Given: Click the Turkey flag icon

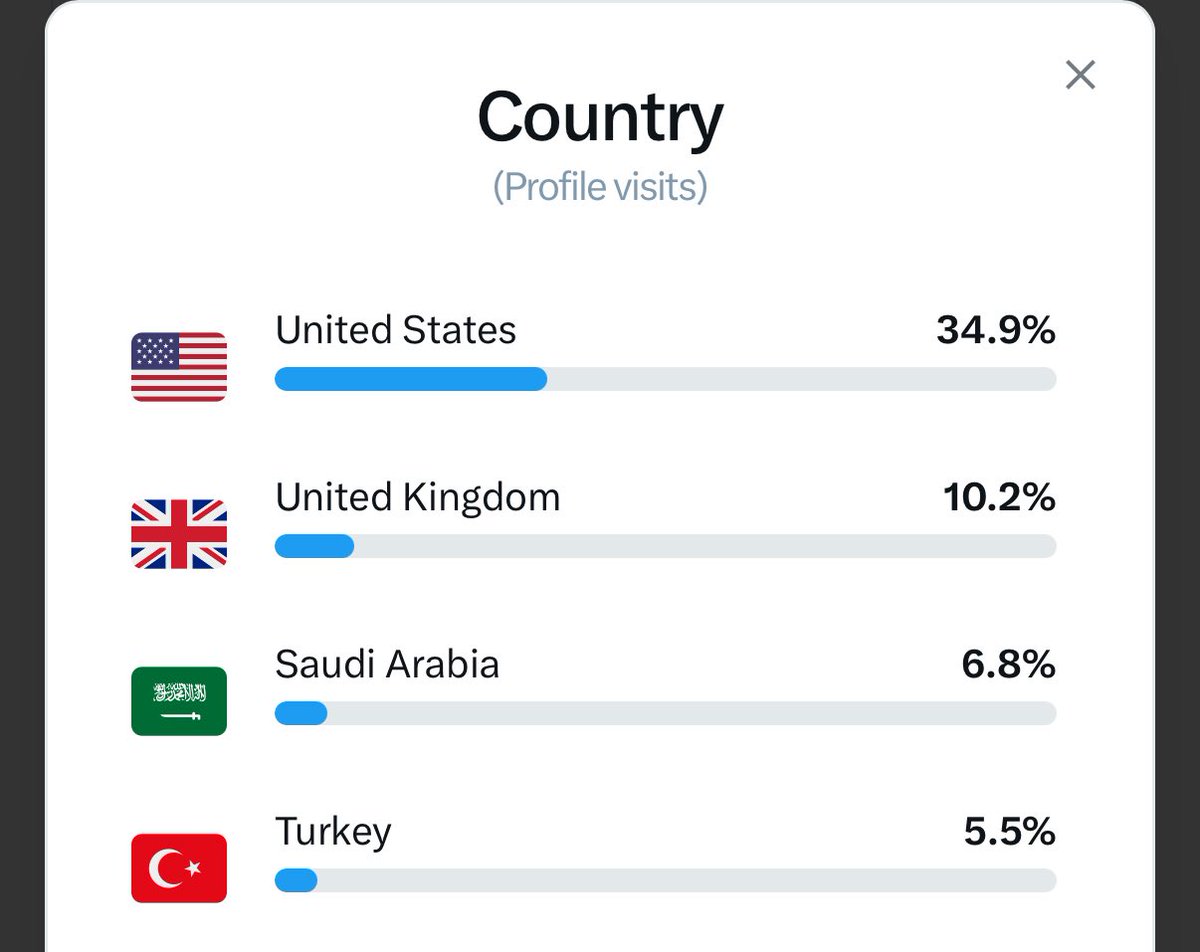Looking at the screenshot, I should 179,868.
